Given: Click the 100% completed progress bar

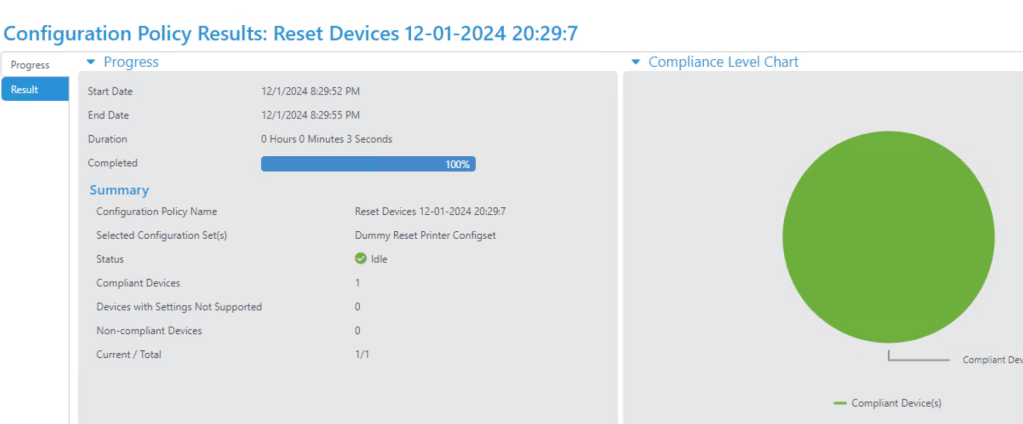Looking at the screenshot, I should (368, 164).
